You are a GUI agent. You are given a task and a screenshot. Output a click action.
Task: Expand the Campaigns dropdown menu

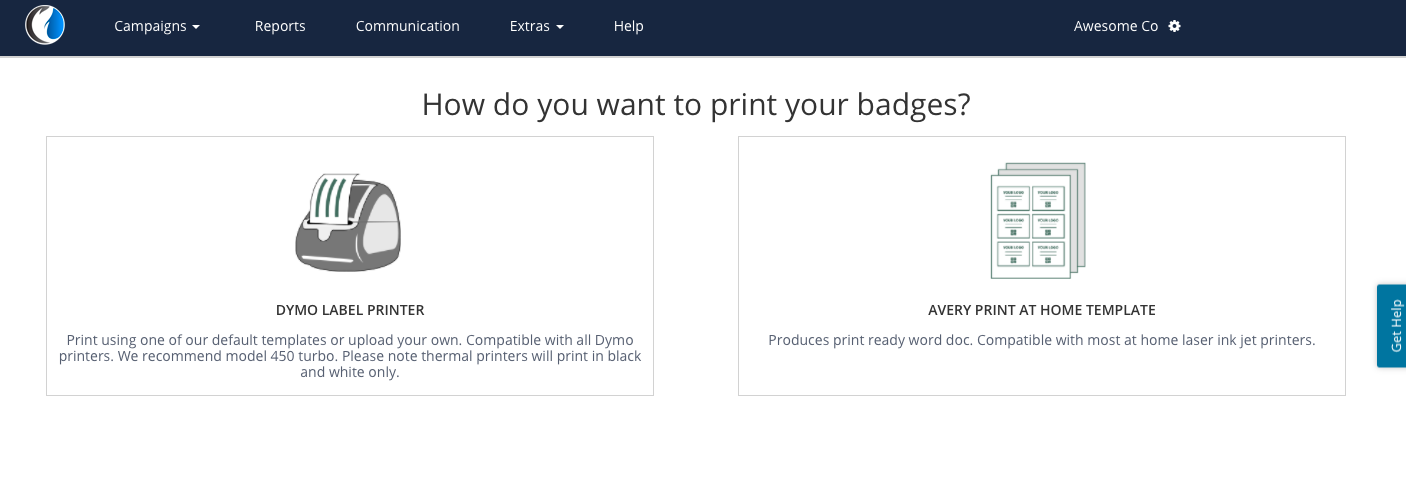(x=157, y=26)
